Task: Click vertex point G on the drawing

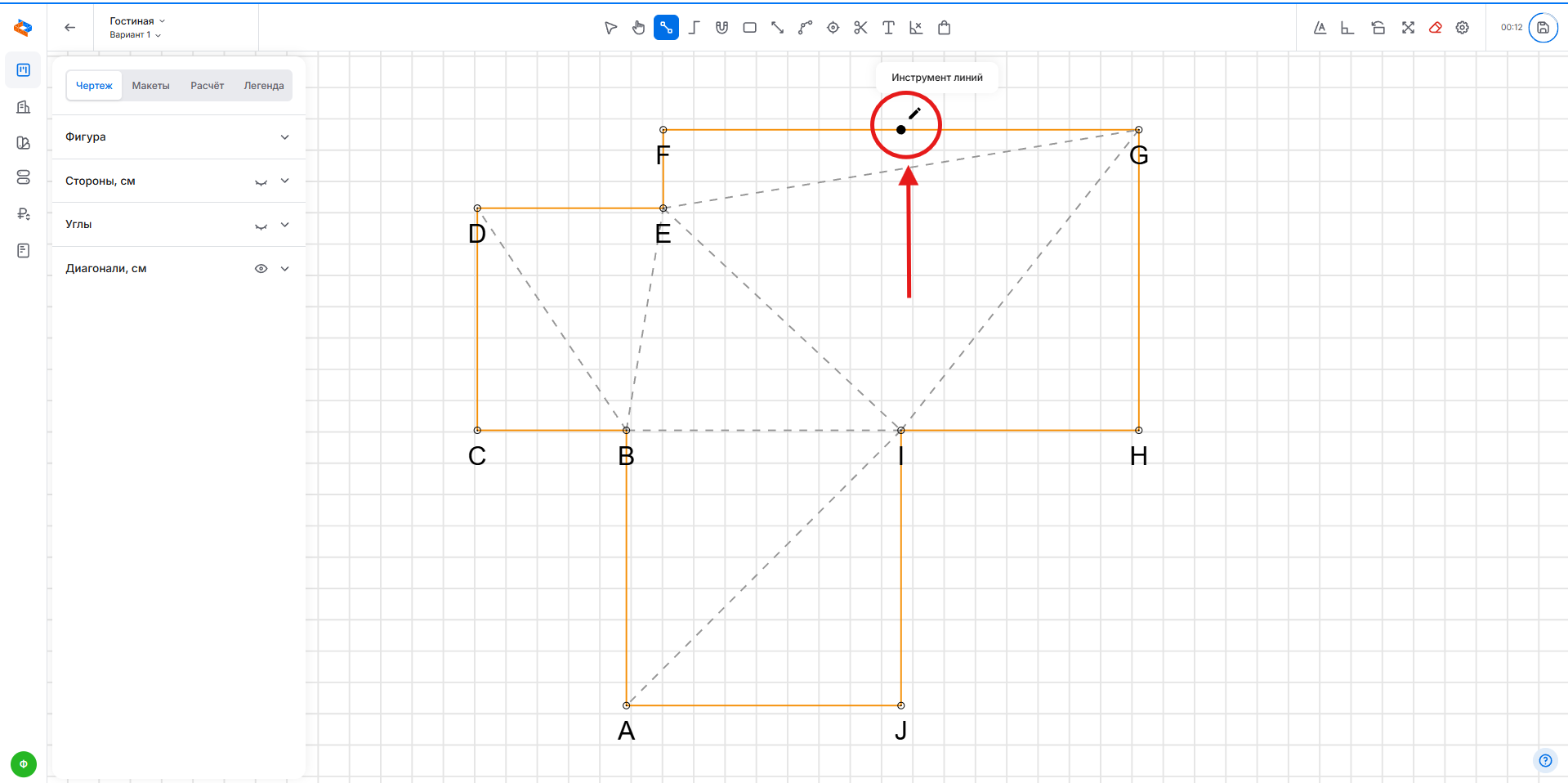Action: point(1138,130)
